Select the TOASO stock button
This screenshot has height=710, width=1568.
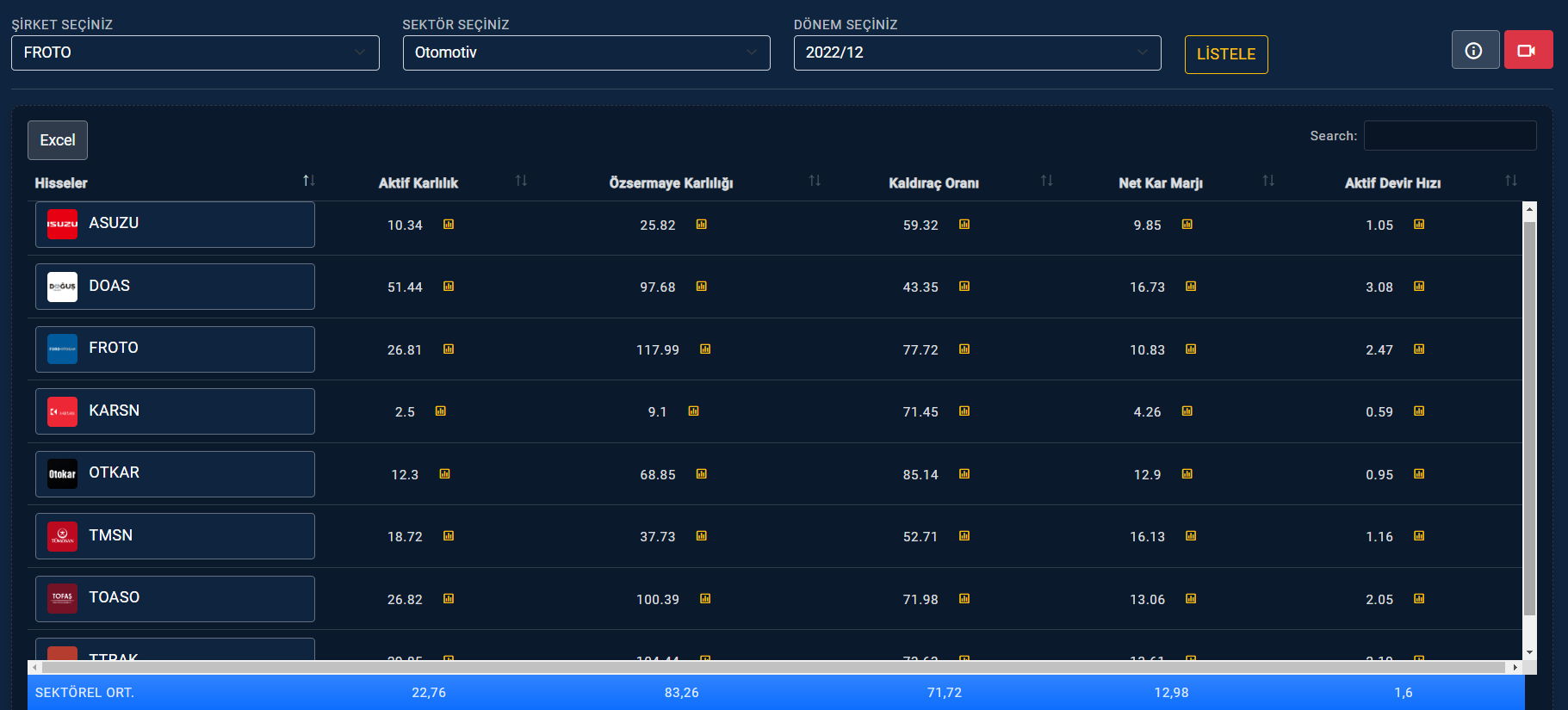(175, 599)
